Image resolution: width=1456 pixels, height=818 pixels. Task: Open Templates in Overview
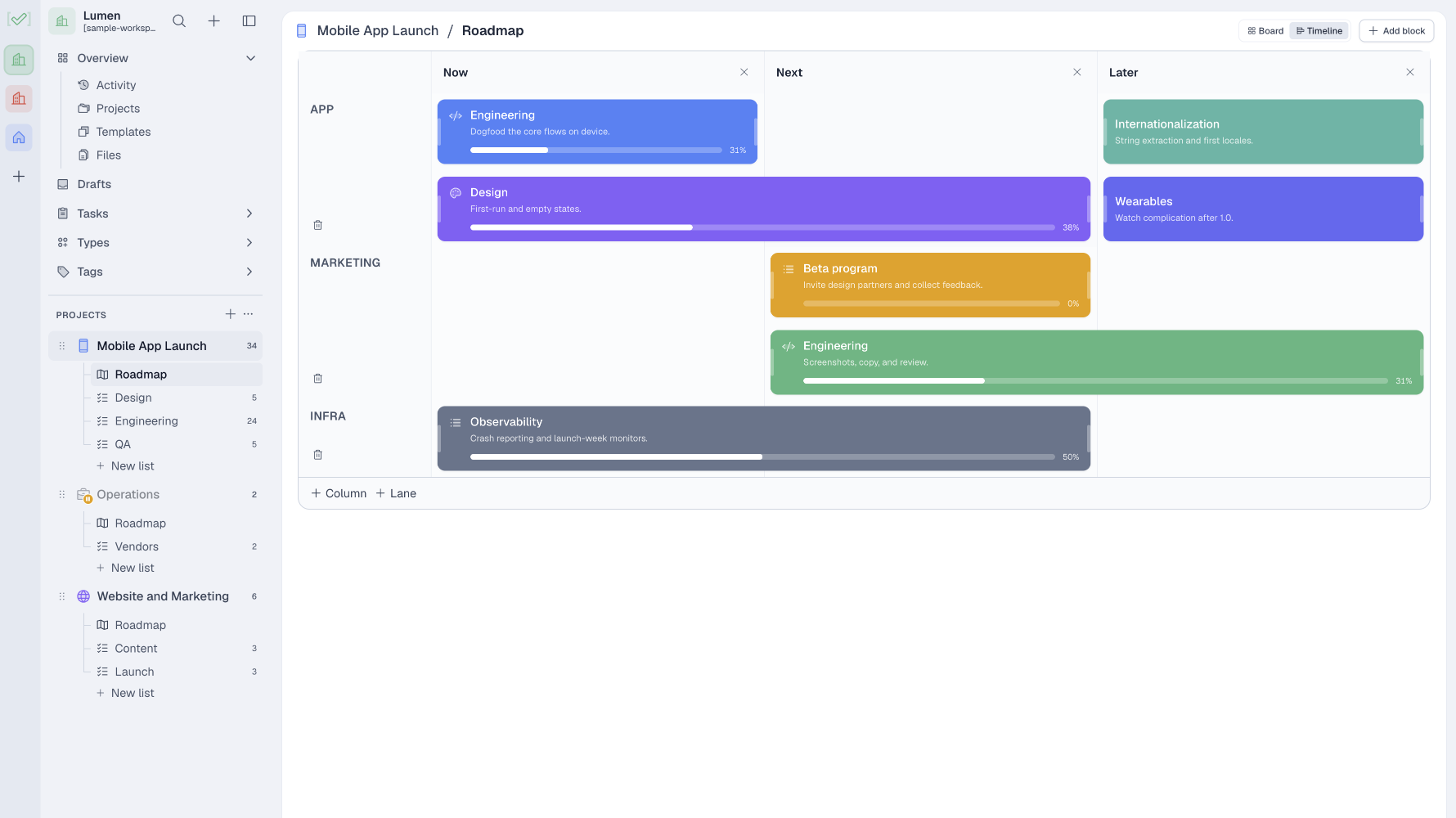(124, 132)
